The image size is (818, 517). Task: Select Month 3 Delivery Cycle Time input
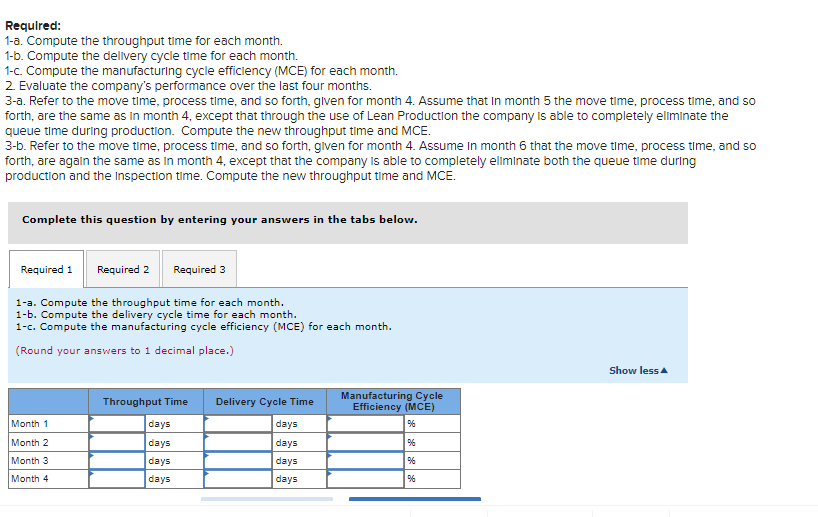(238, 461)
